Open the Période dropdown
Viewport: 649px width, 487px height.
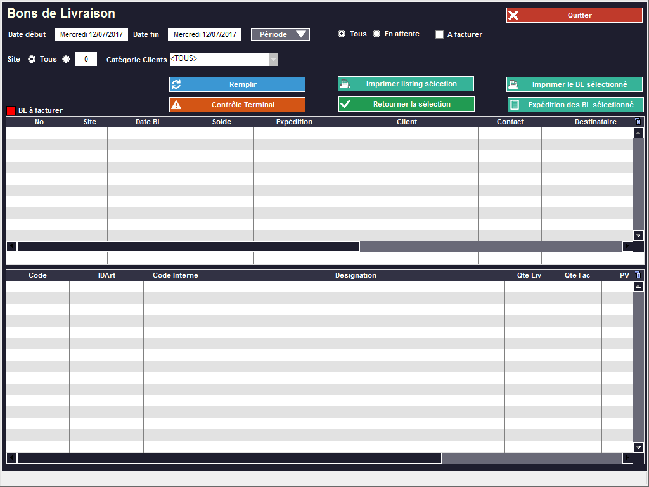[280, 34]
